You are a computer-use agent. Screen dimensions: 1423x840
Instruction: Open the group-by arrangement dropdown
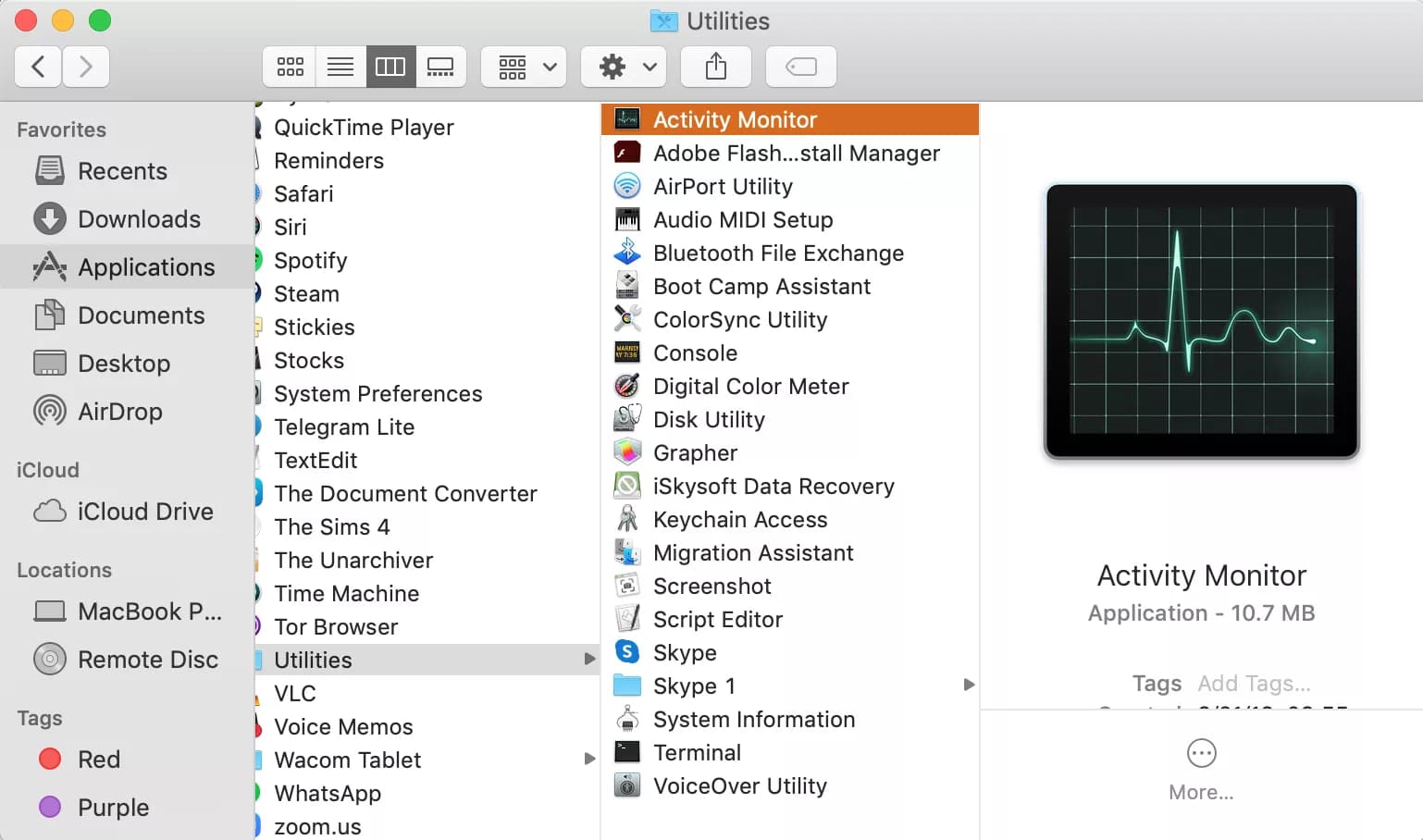pos(524,67)
